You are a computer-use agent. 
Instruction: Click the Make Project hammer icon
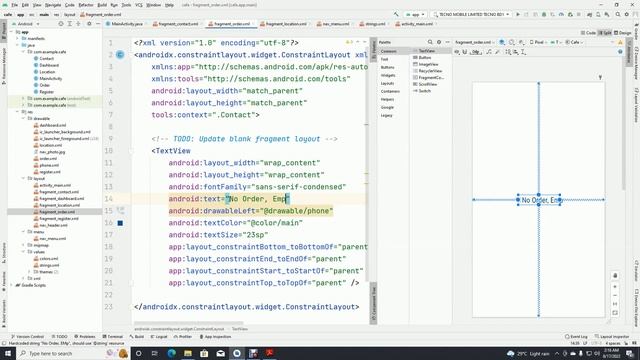coord(396,14)
